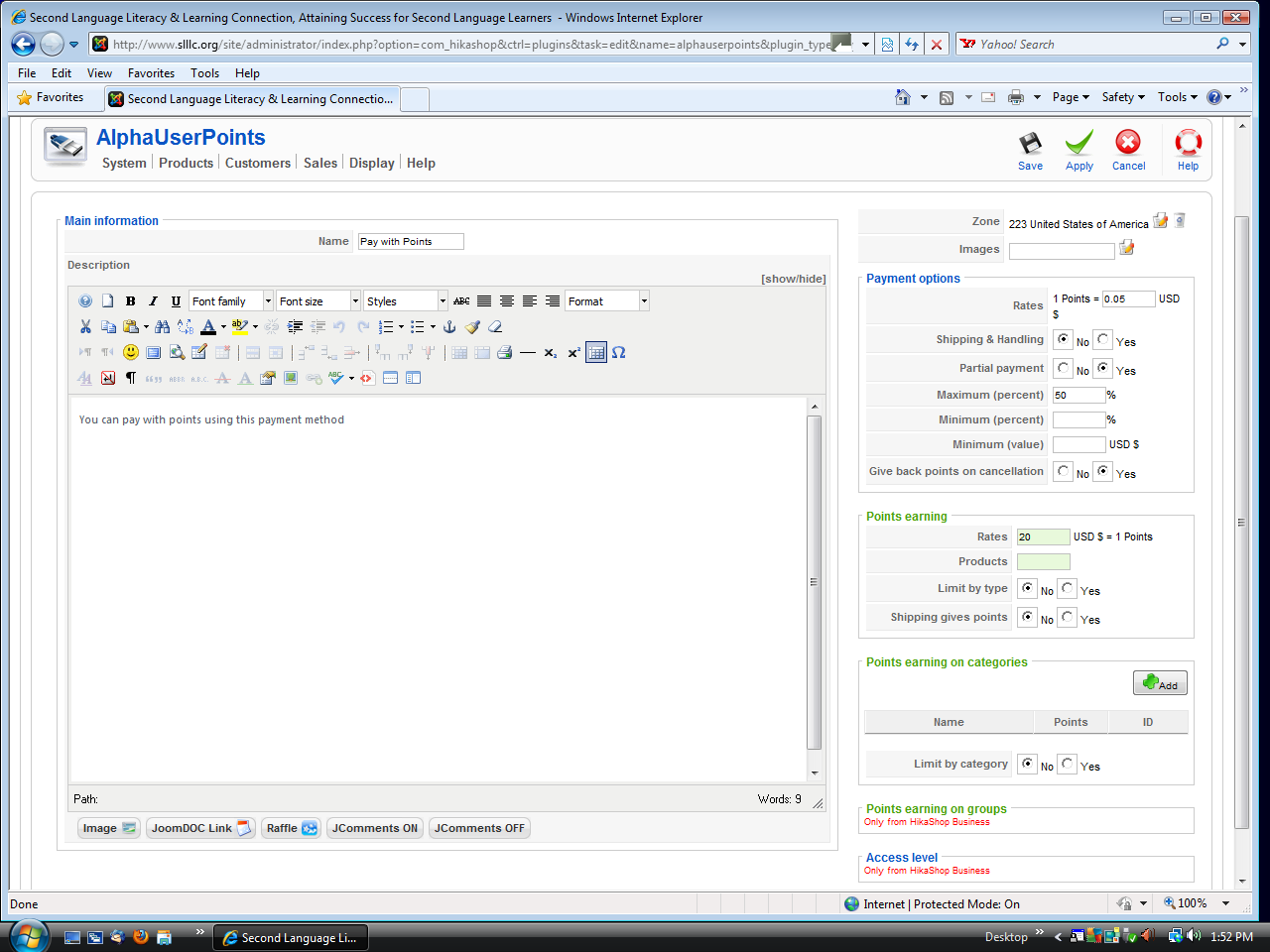Image resolution: width=1270 pixels, height=952 pixels.
Task: Click the Save disk icon
Action: tap(1030, 144)
